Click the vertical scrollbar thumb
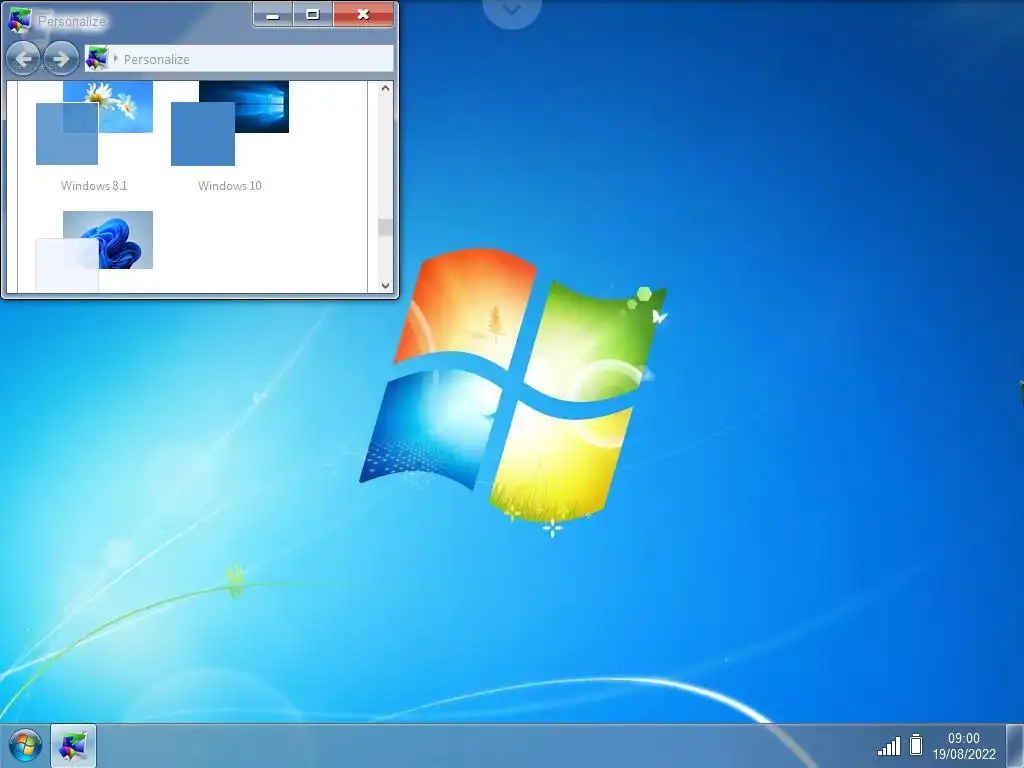Image resolution: width=1024 pixels, height=768 pixels. tap(385, 227)
